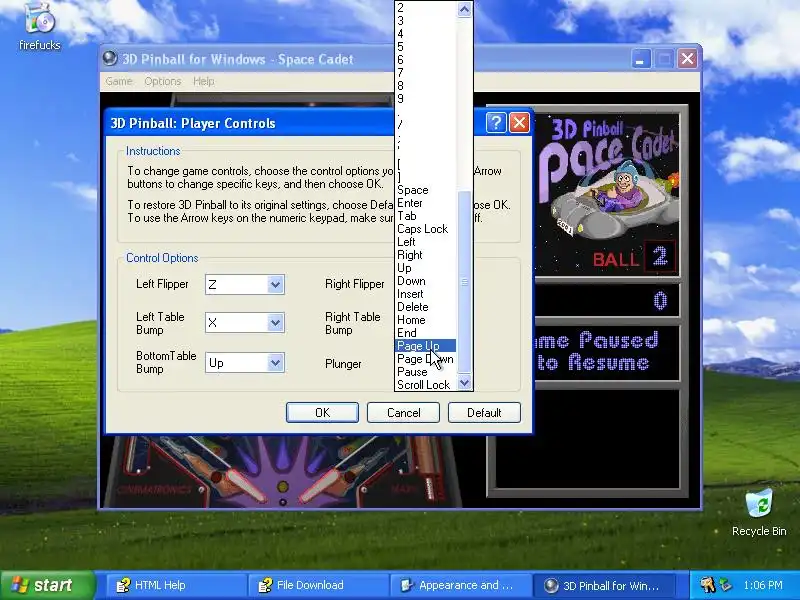Open the Help menu
The height and width of the screenshot is (600, 800).
tap(204, 81)
